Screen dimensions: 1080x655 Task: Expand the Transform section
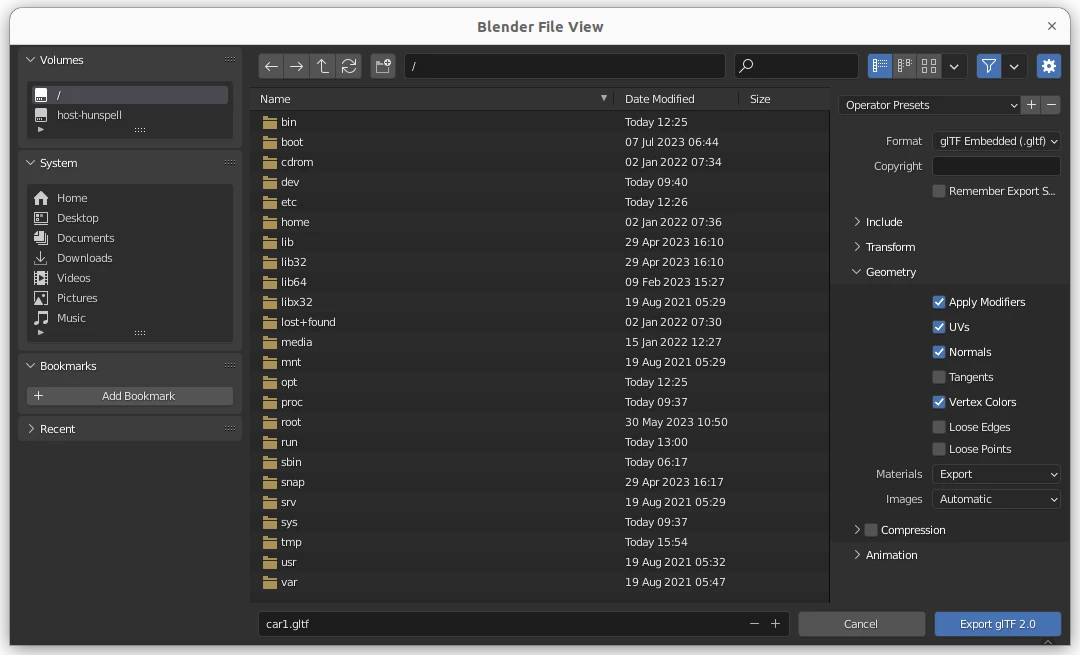890,247
